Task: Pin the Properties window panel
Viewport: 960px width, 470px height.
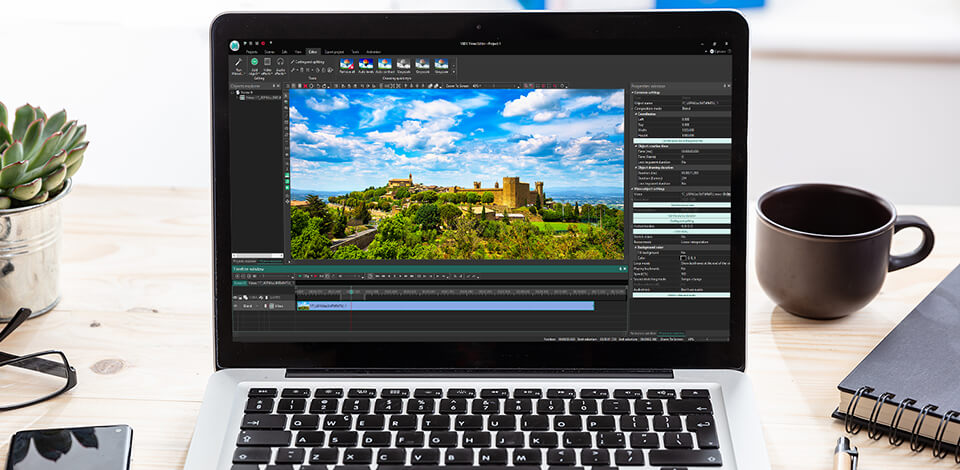Action: (725, 86)
